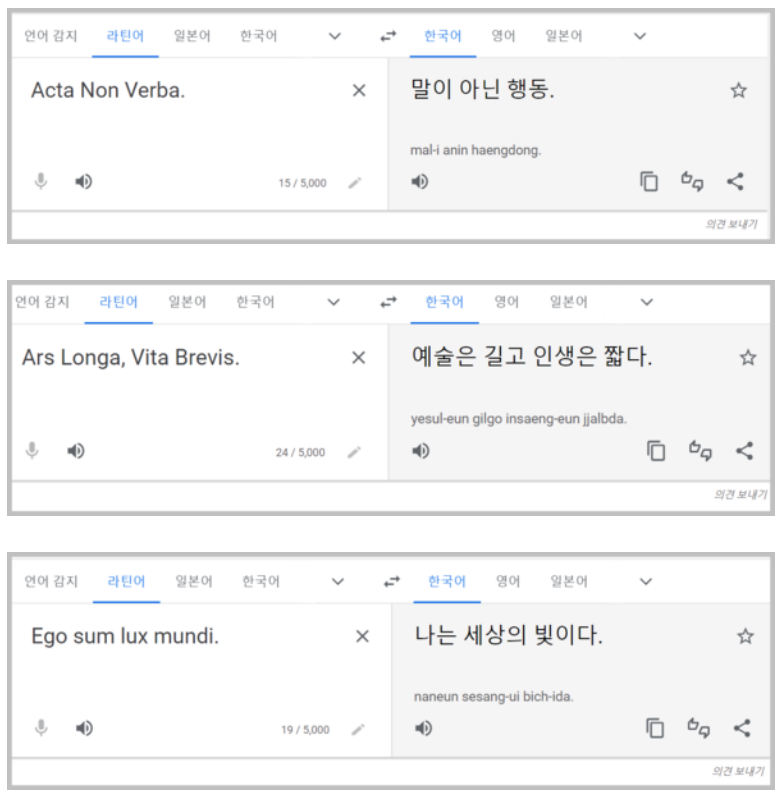This screenshot has height=797, width=779.
Task: Click pencil edit icon under Ars Longa text
Action: (354, 452)
